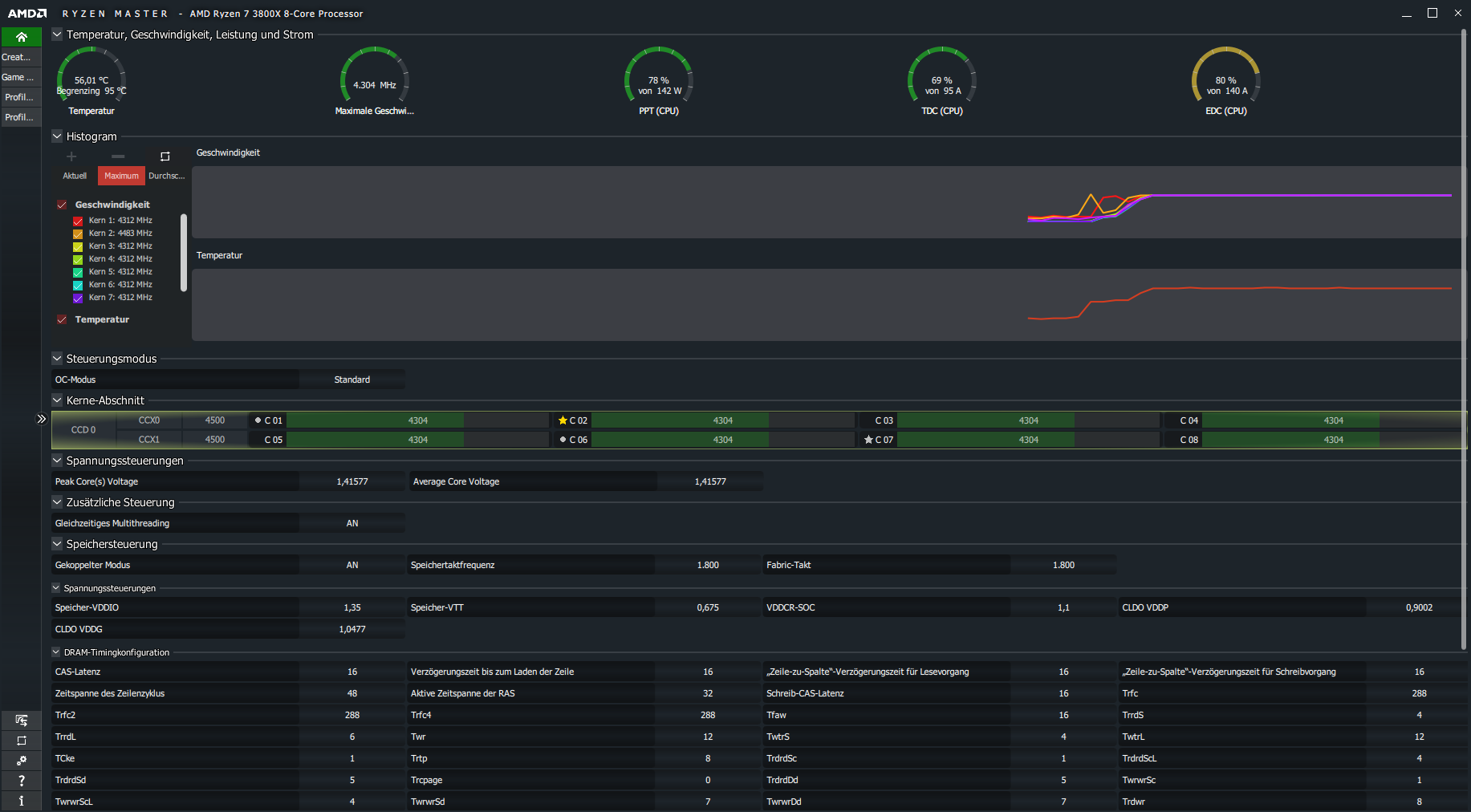Viewport: 1471px width, 812px height.
Task: Select the Maximum histogram mode button
Action: (121, 176)
